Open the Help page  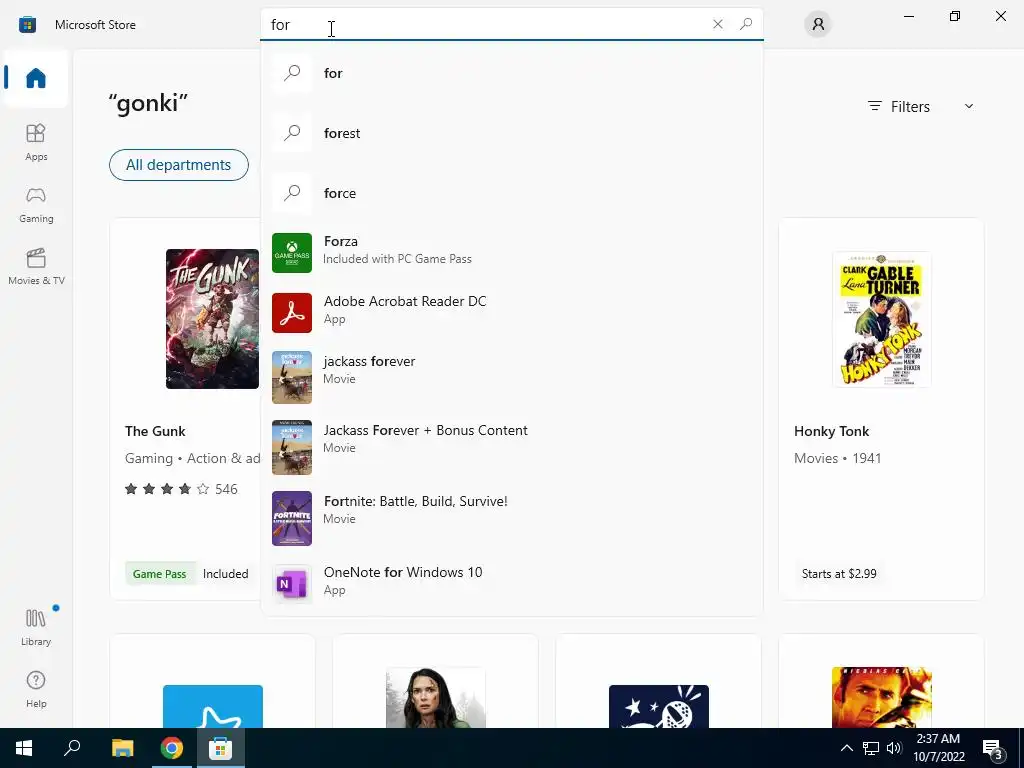tap(36, 689)
